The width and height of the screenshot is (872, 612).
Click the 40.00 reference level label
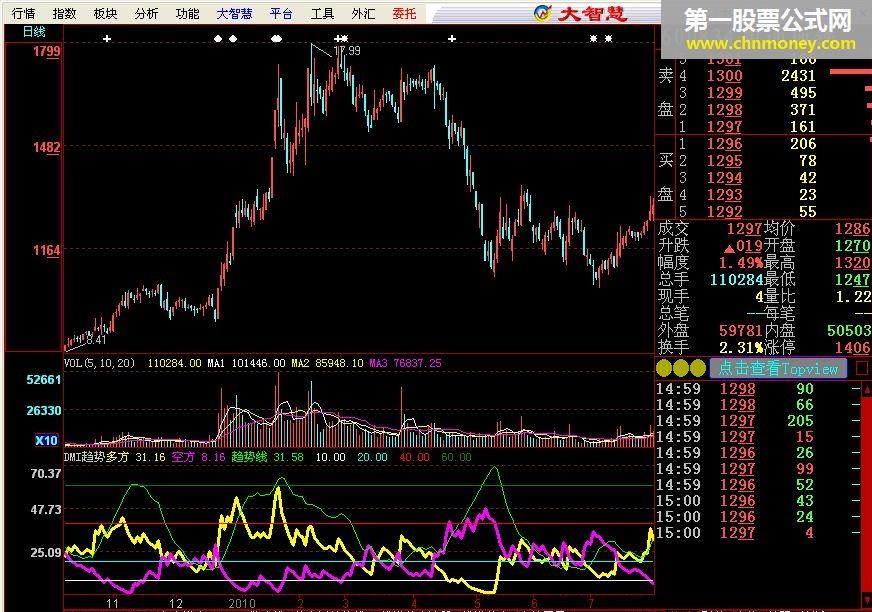(x=414, y=457)
